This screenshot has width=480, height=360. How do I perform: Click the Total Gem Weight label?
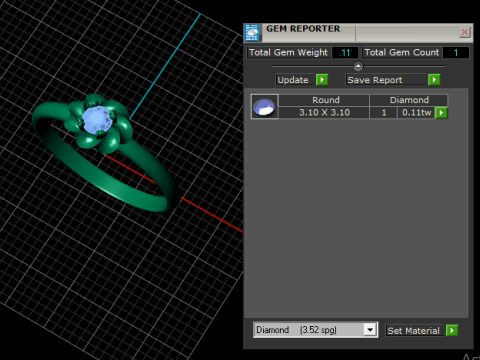[288, 53]
